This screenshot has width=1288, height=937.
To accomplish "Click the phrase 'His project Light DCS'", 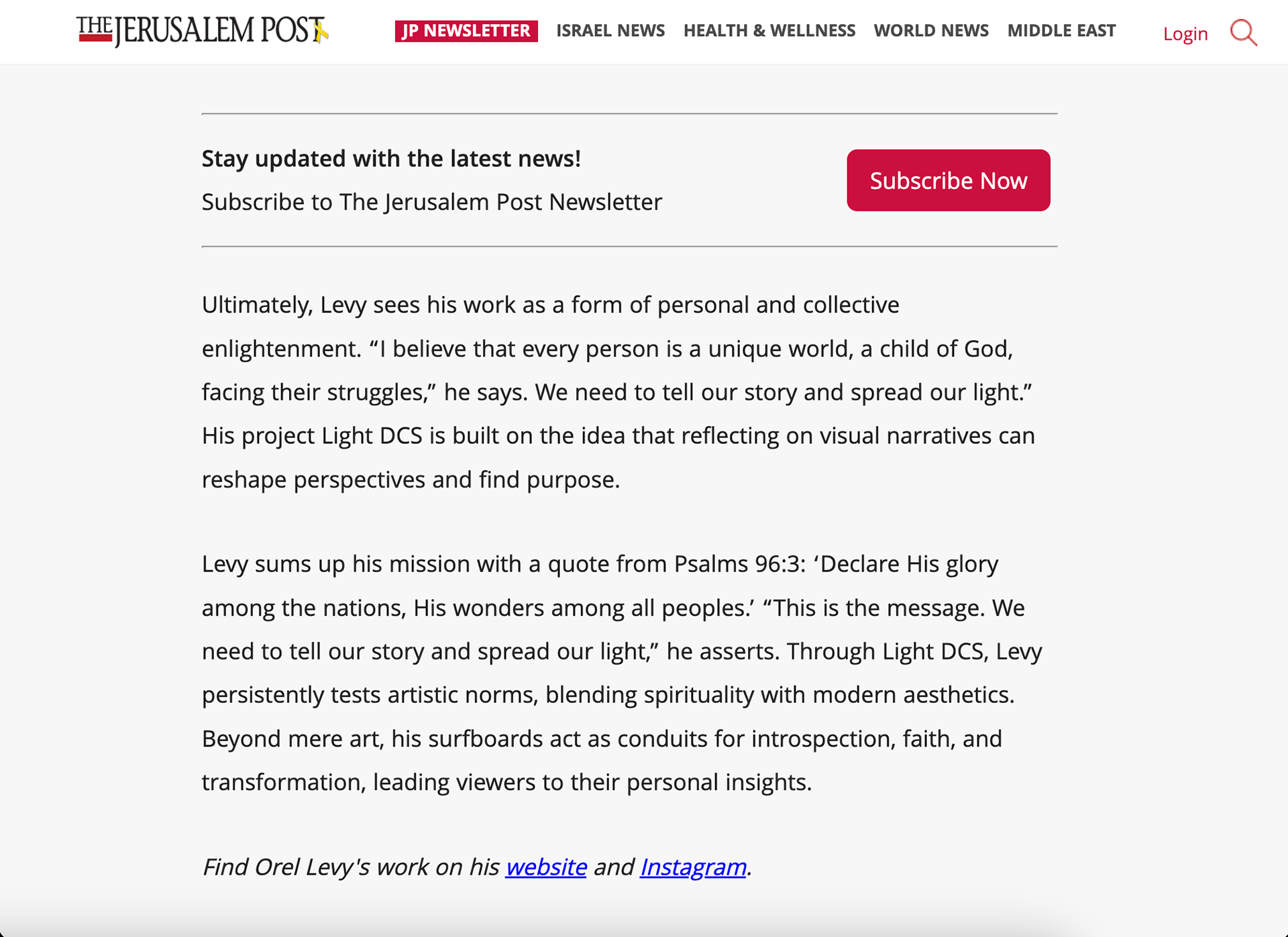I will click(x=312, y=436).
